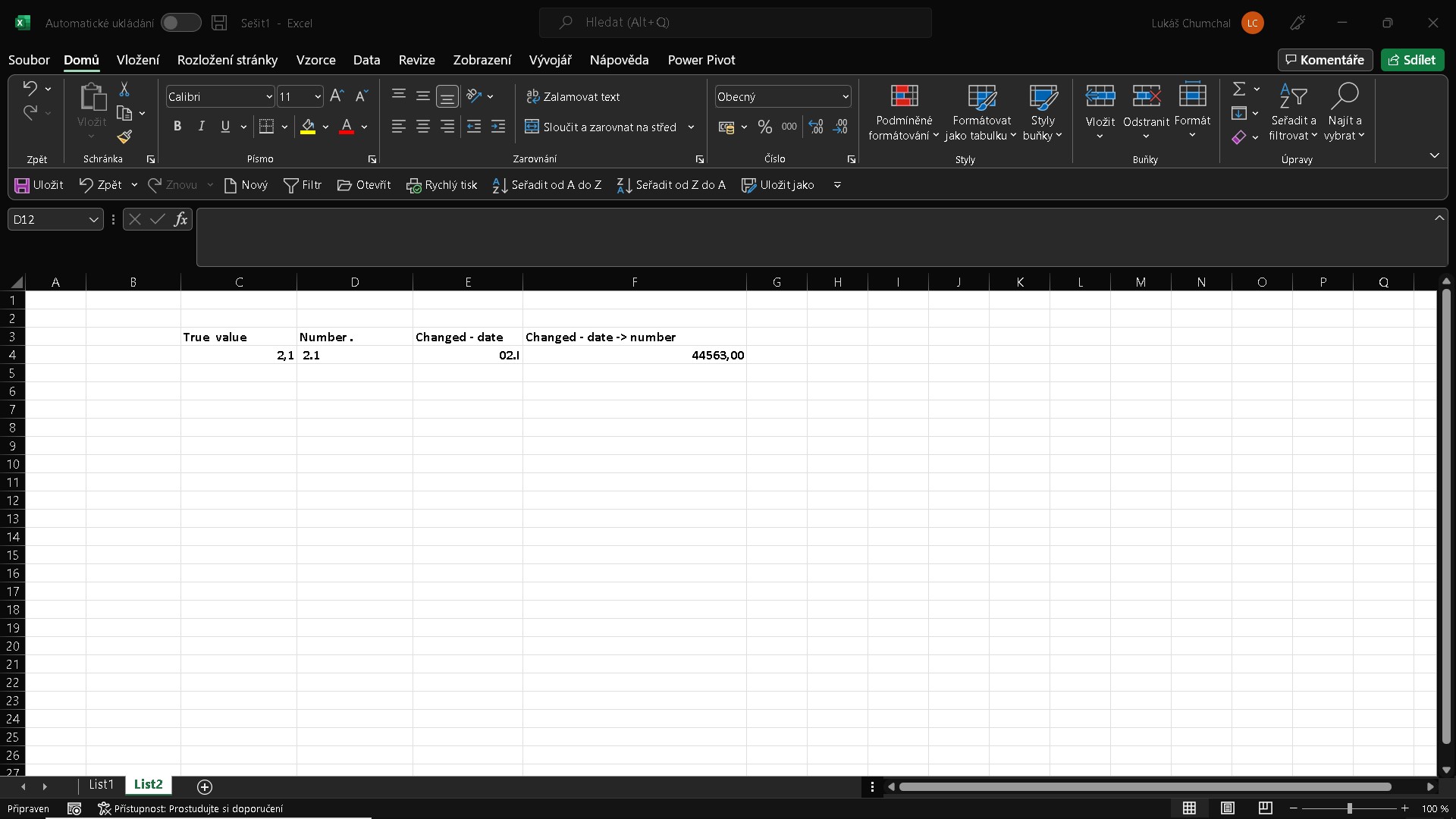Image resolution: width=1456 pixels, height=819 pixels.
Task: Click the percent style icon
Action: pos(764,127)
